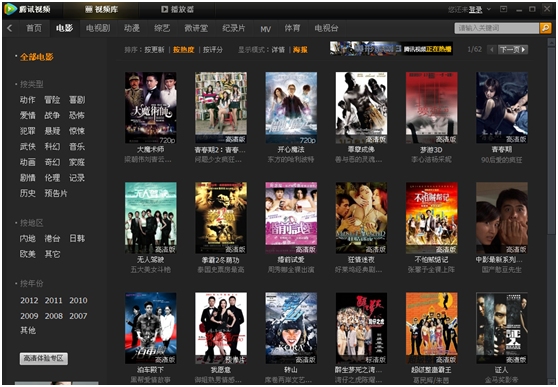Sort movies by 按评分 rating
This screenshot has width=558, height=387.
click(213, 50)
